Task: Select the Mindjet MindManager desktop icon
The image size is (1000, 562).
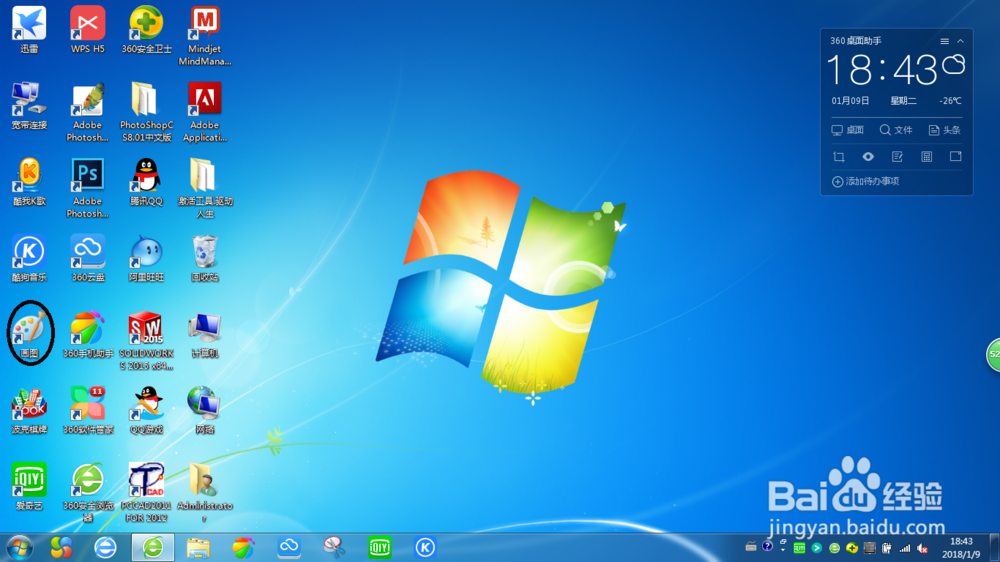Action: tap(205, 36)
